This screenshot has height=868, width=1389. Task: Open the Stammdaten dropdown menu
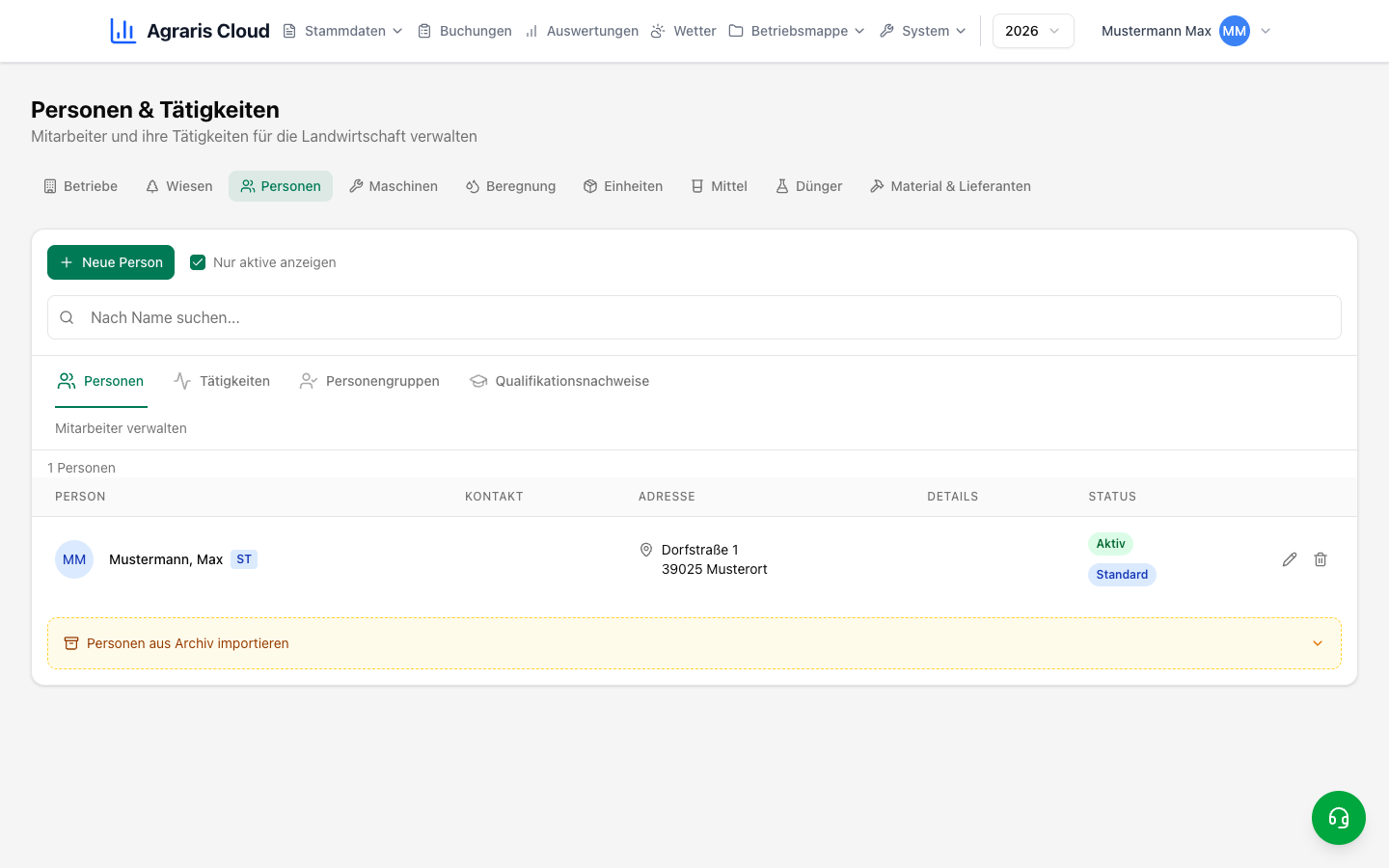[x=343, y=31]
